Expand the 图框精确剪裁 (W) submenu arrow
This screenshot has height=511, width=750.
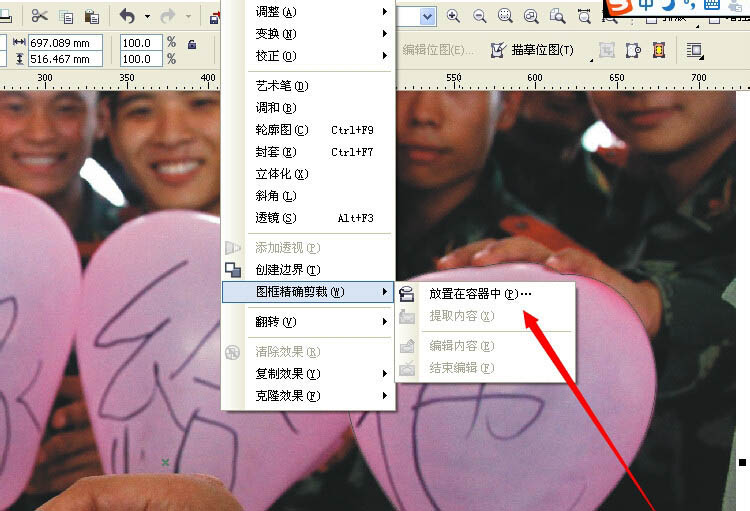coord(385,291)
